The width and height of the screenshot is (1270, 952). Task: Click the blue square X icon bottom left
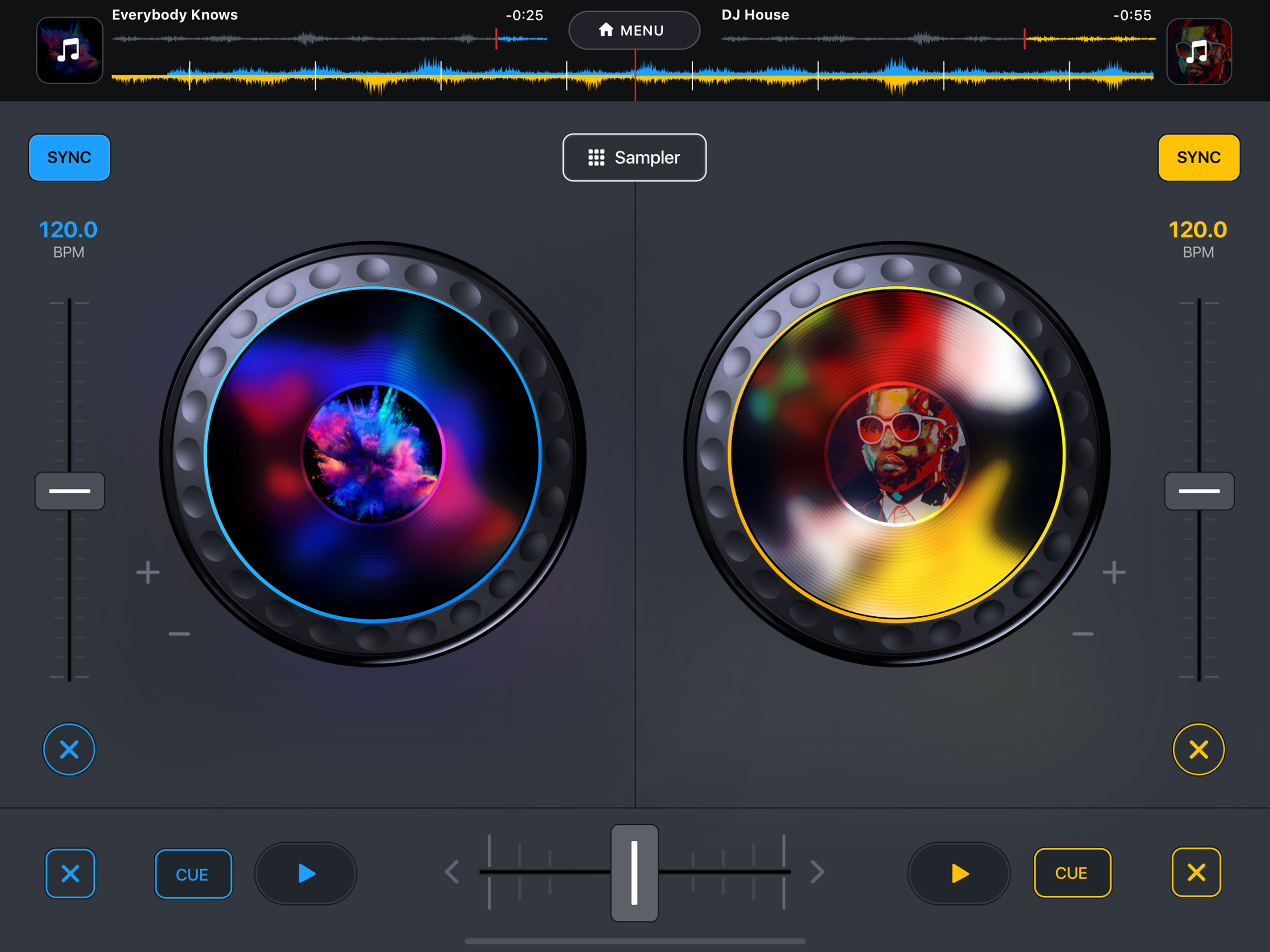tap(70, 873)
